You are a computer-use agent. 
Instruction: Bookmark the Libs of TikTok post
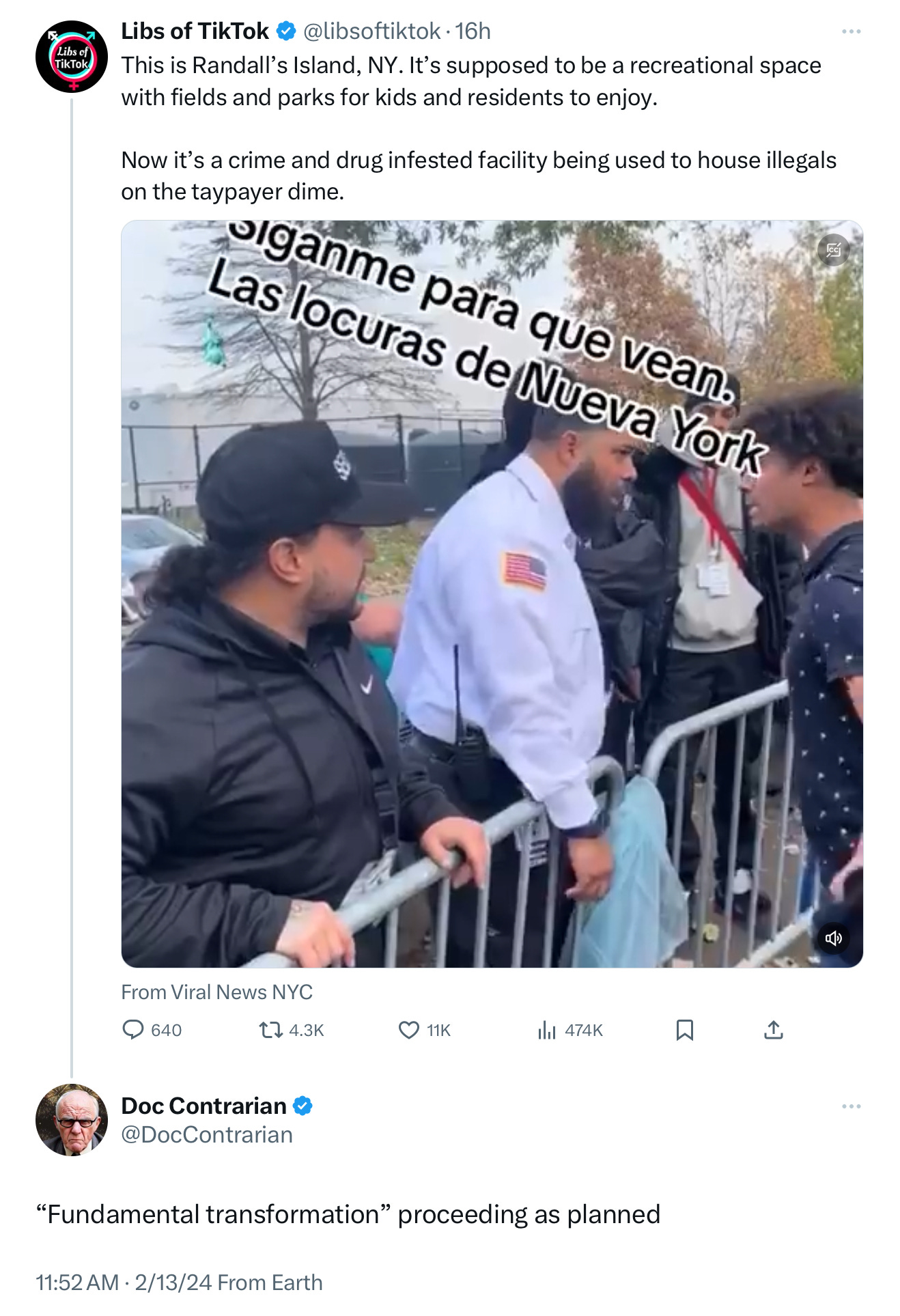point(684,1029)
